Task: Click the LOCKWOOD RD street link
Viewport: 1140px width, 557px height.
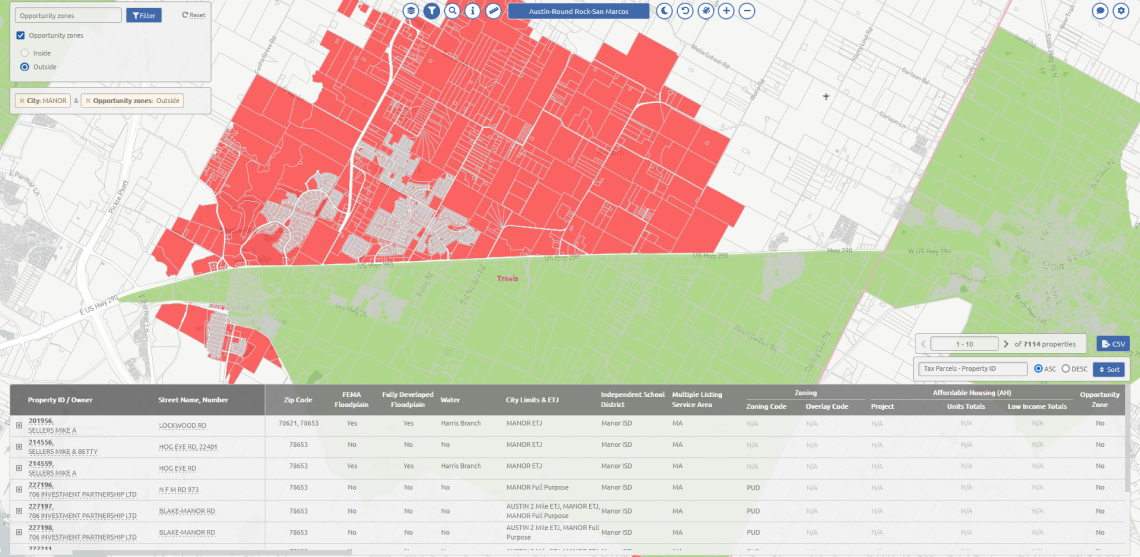Action: pos(182,425)
